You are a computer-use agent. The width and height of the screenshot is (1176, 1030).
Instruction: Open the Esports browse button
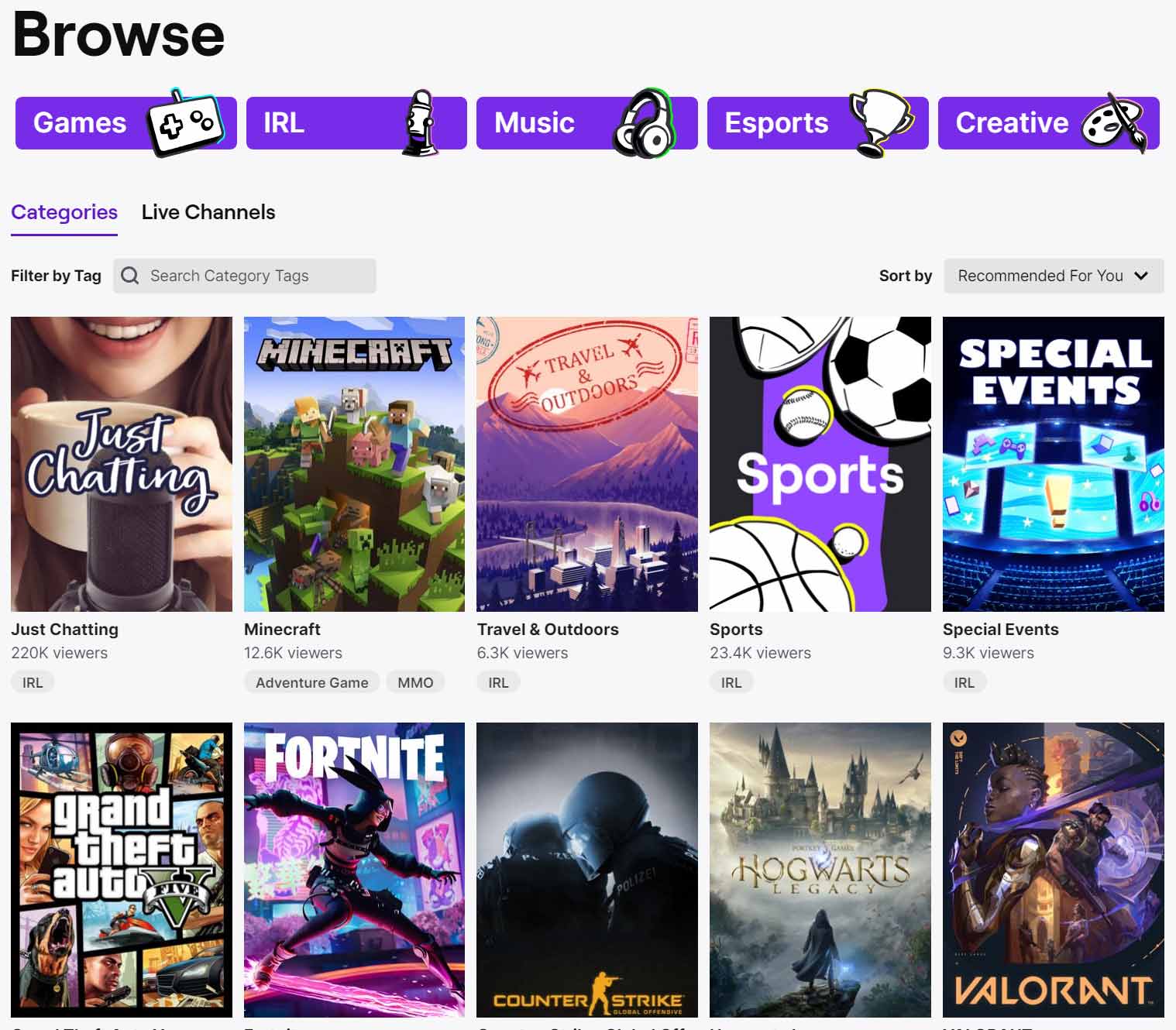817,123
